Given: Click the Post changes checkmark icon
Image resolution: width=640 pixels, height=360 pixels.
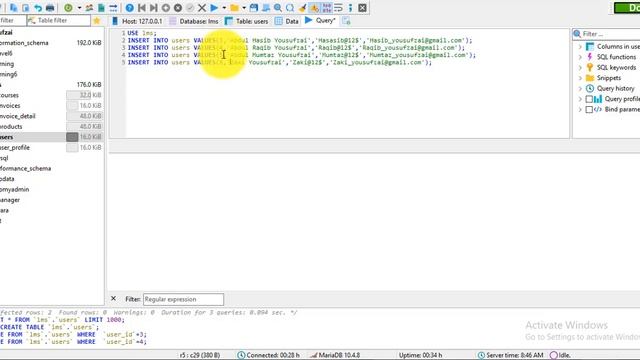Looking at the screenshot, I should tap(190, 8).
